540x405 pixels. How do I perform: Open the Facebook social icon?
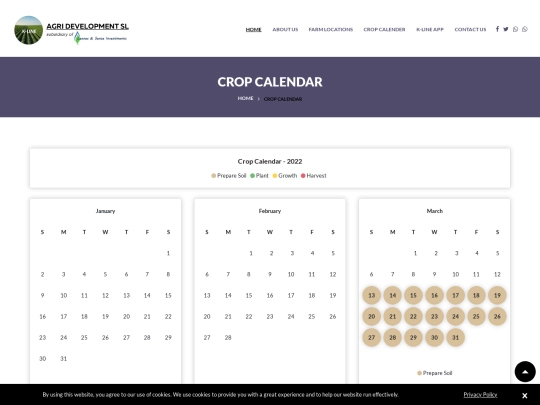pyautogui.click(x=497, y=29)
